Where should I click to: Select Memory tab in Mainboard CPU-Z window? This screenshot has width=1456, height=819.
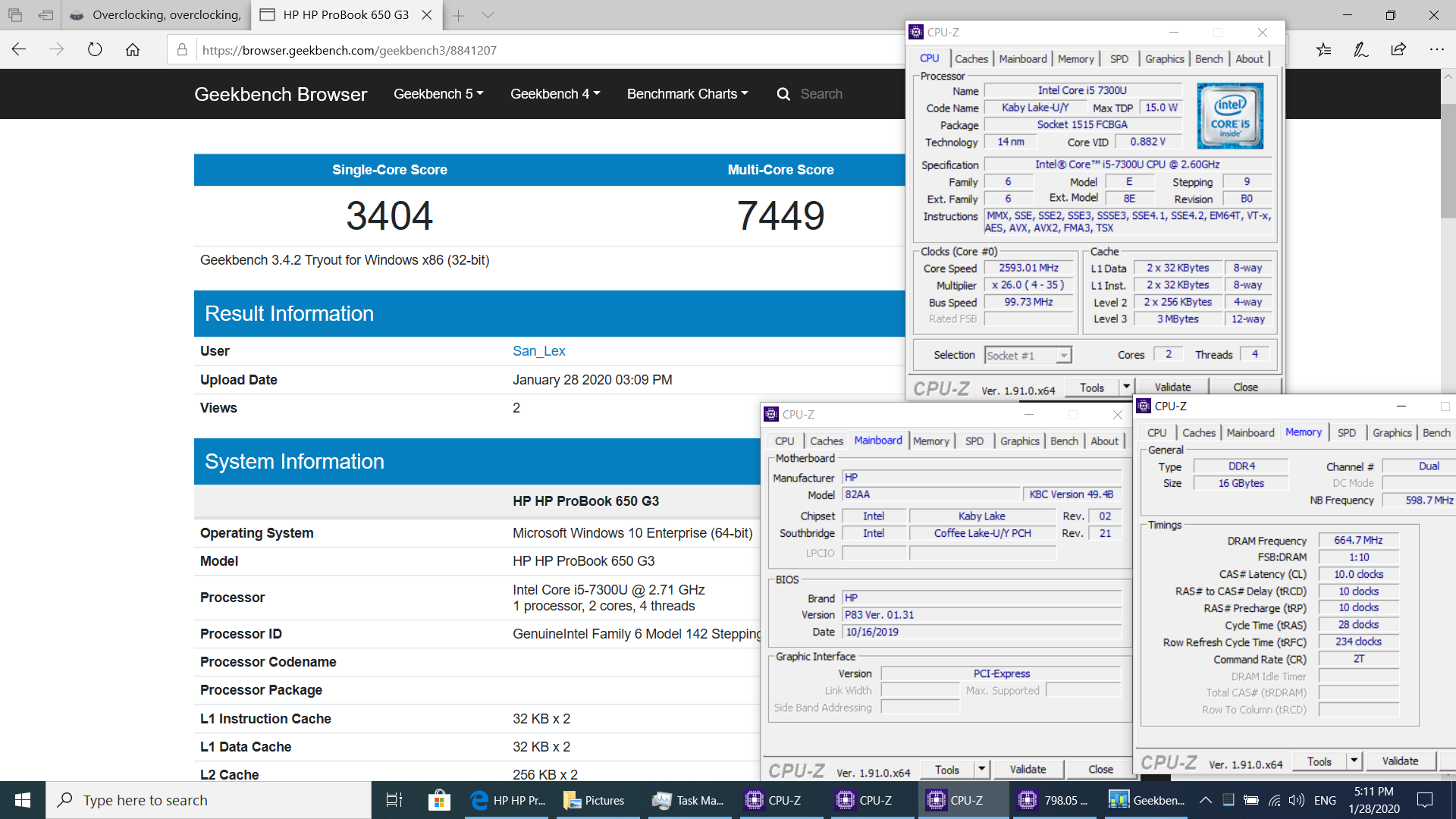(x=930, y=441)
